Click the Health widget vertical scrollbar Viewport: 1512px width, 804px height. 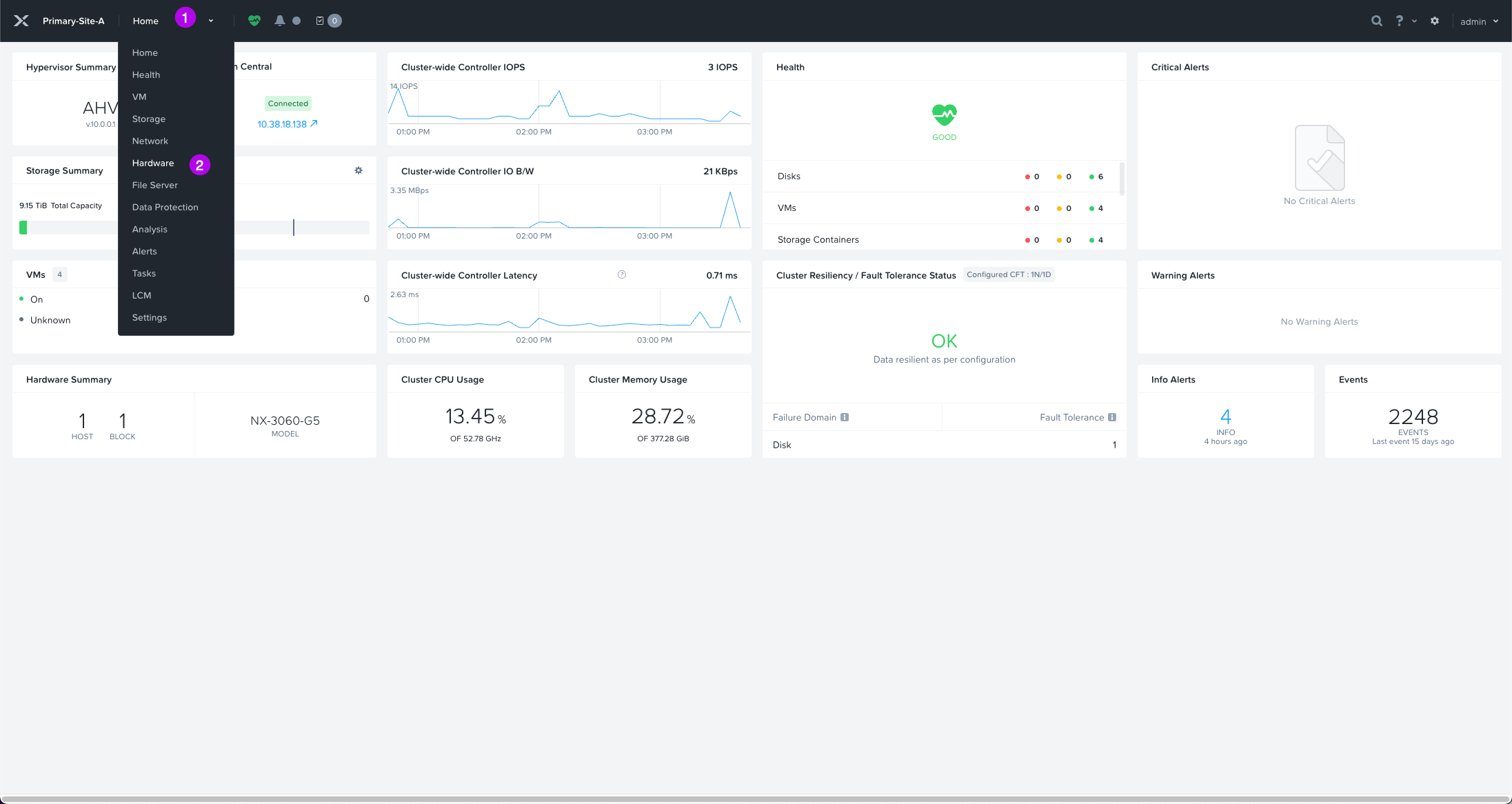(1122, 179)
